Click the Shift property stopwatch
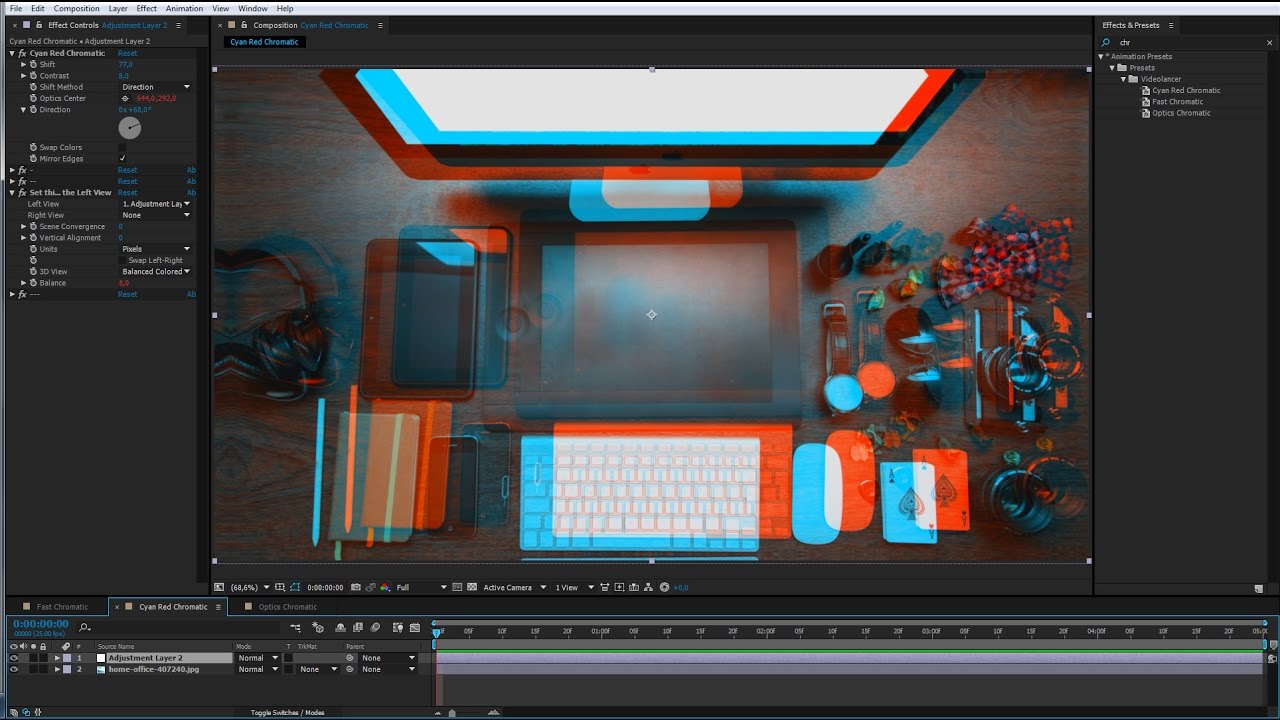Viewport: 1280px width, 720px height. (x=34, y=64)
